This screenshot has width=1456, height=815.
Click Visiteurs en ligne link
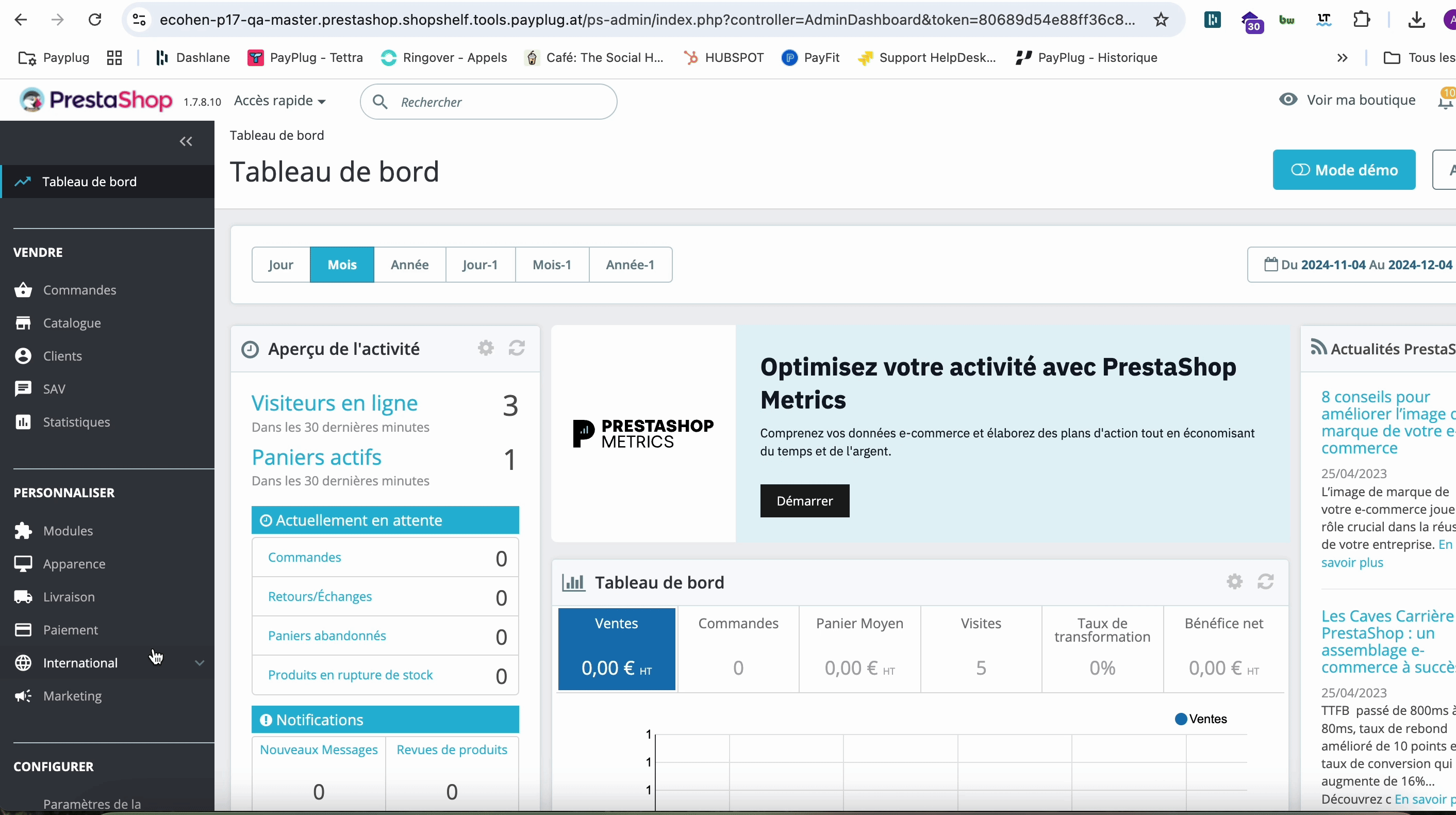(x=335, y=402)
